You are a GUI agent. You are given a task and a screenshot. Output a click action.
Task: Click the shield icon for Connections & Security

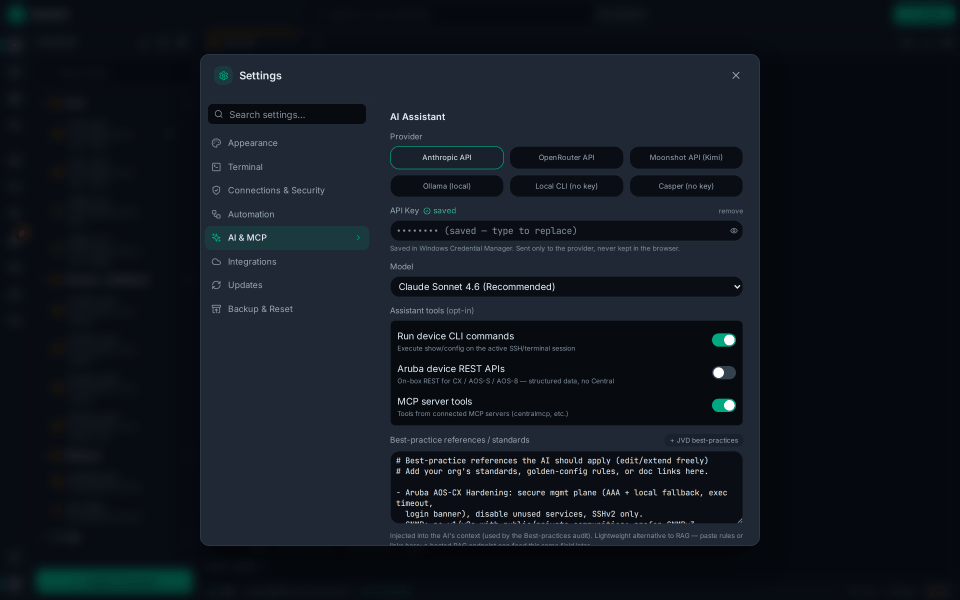pyautogui.click(x=216, y=190)
